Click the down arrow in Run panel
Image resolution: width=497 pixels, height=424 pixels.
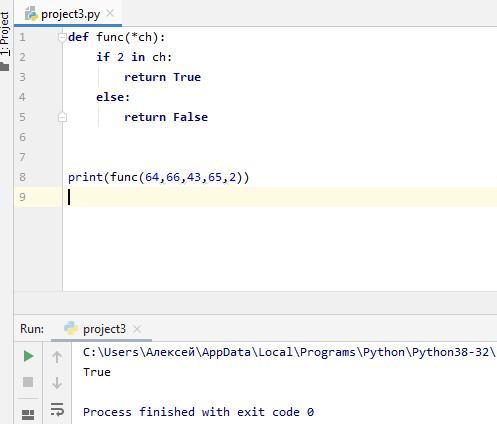(x=57, y=383)
